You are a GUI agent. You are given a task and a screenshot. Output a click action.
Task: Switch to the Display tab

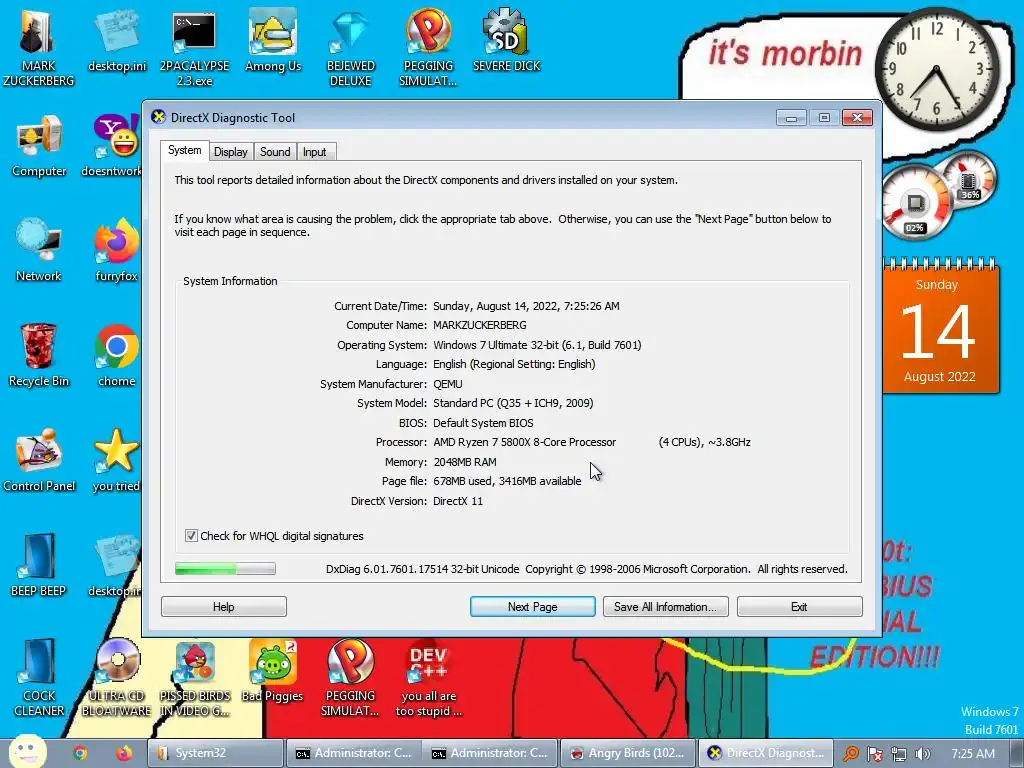coord(231,152)
